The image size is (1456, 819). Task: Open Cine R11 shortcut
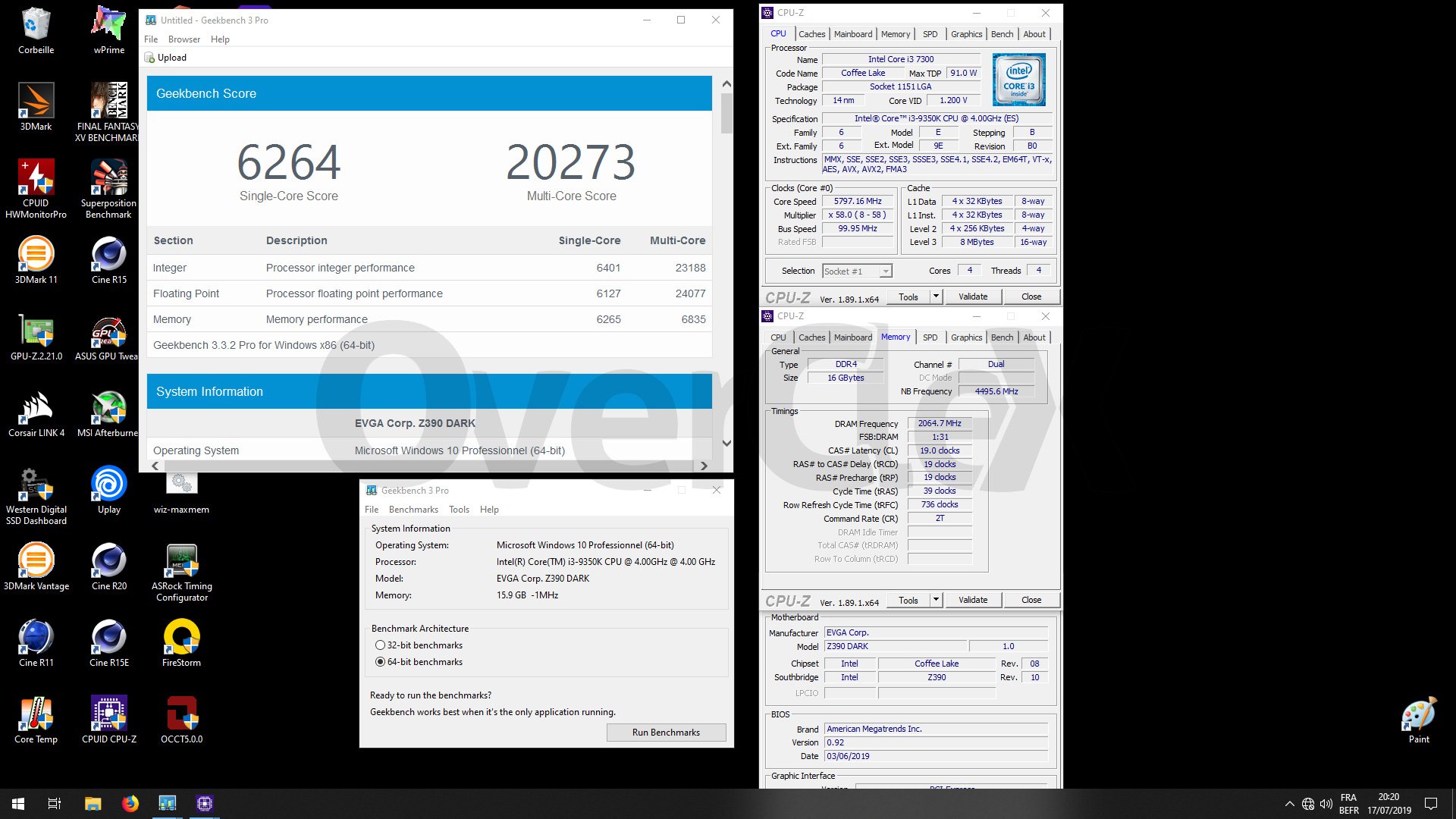click(x=36, y=643)
